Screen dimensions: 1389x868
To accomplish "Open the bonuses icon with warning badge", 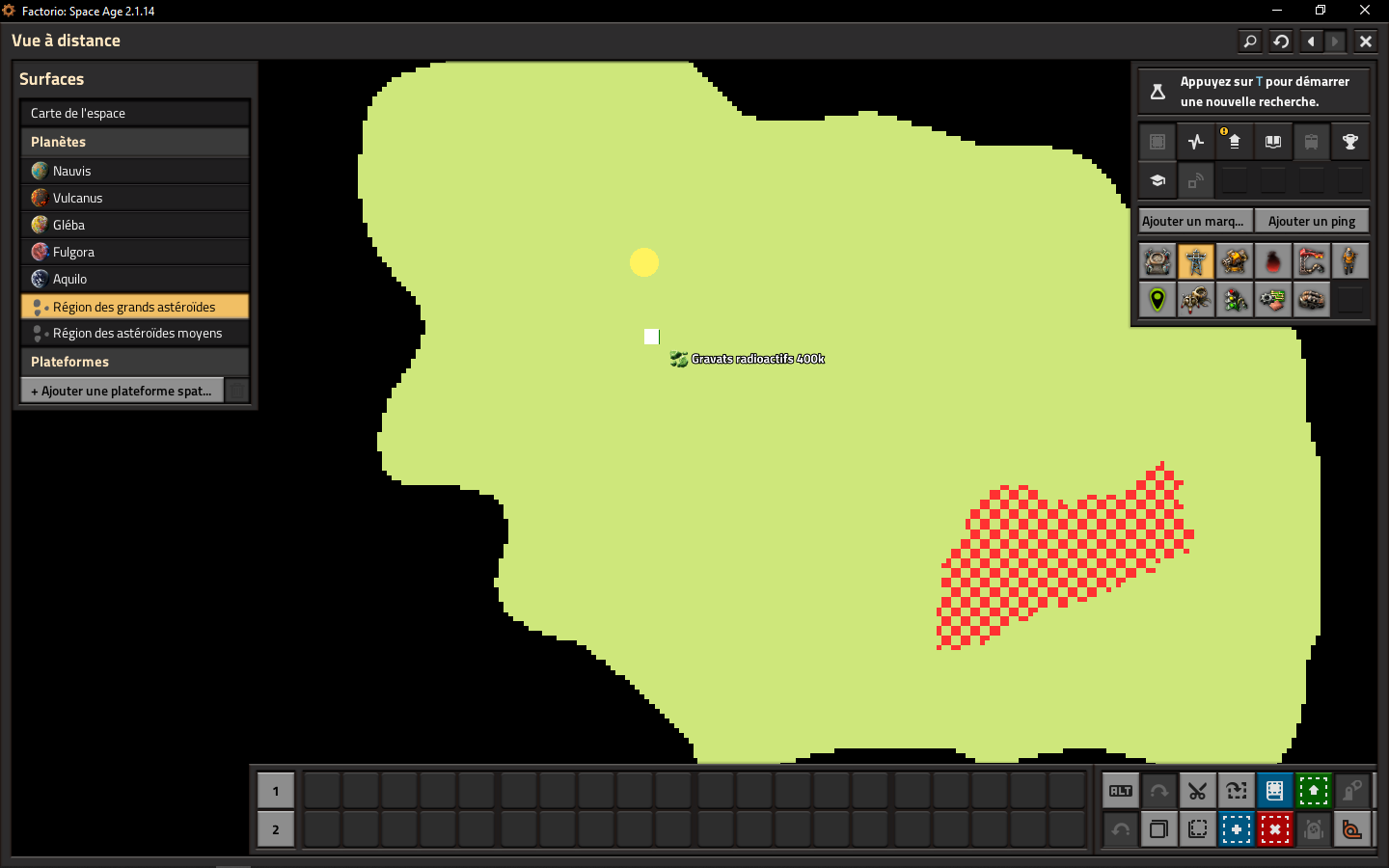I will coord(1235,142).
